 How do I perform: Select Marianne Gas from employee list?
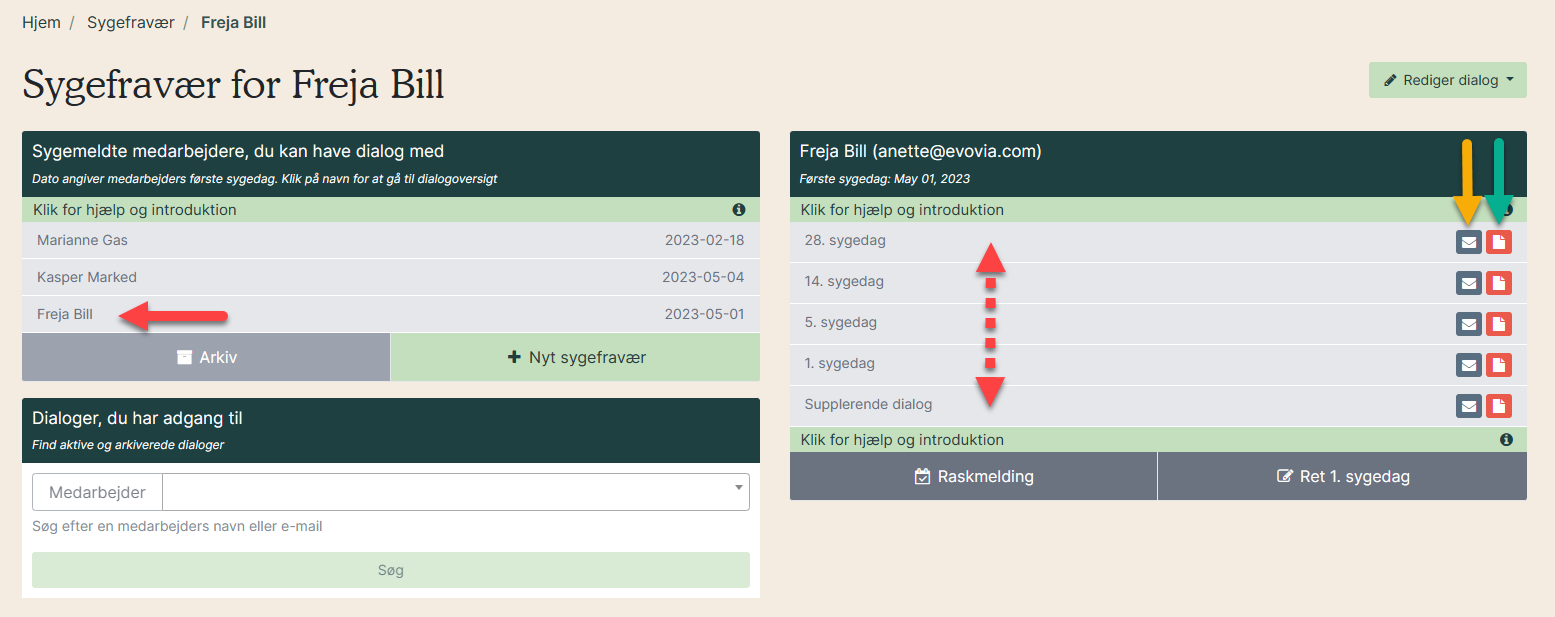82,240
